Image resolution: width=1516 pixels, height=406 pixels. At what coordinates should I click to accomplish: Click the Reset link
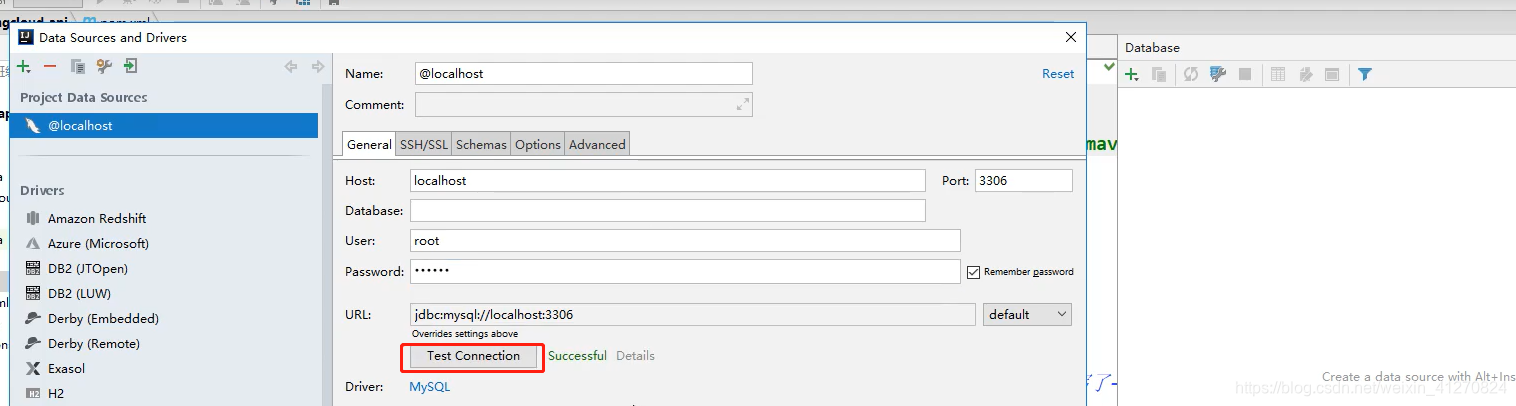pos(1058,74)
